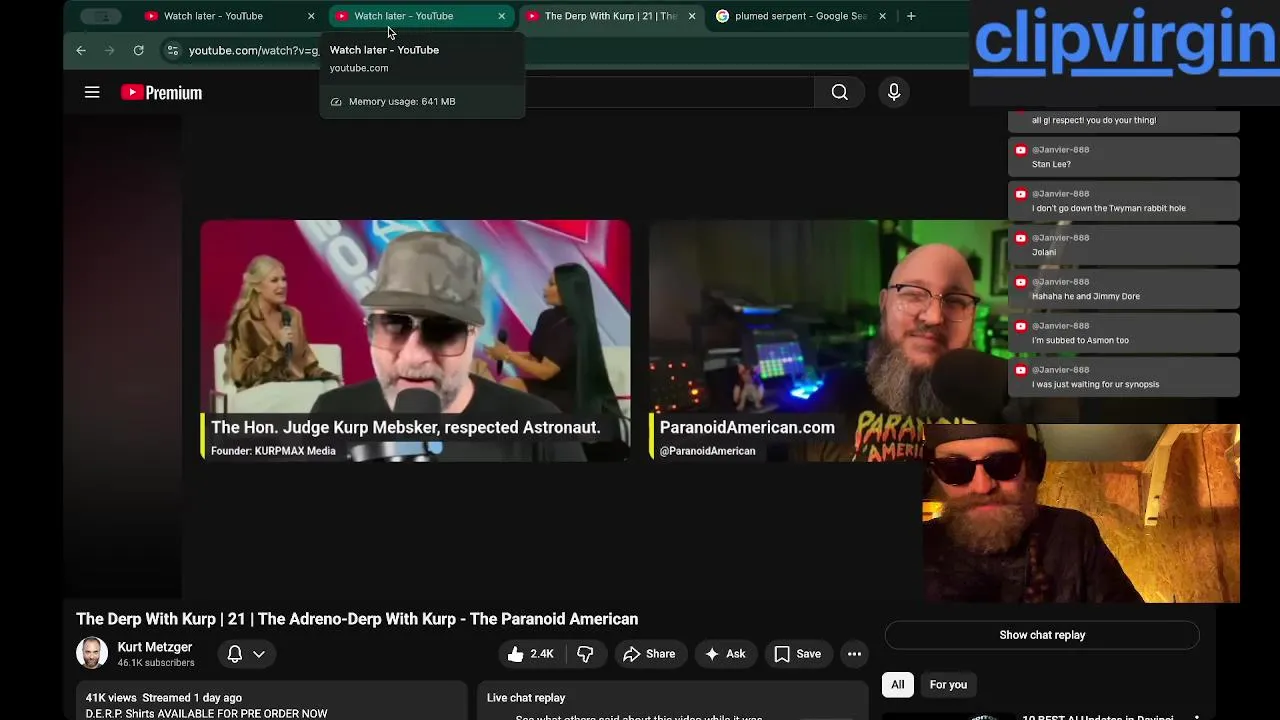The height and width of the screenshot is (720, 1280).
Task: Switch to The Derp With Kurp tab
Action: point(610,16)
